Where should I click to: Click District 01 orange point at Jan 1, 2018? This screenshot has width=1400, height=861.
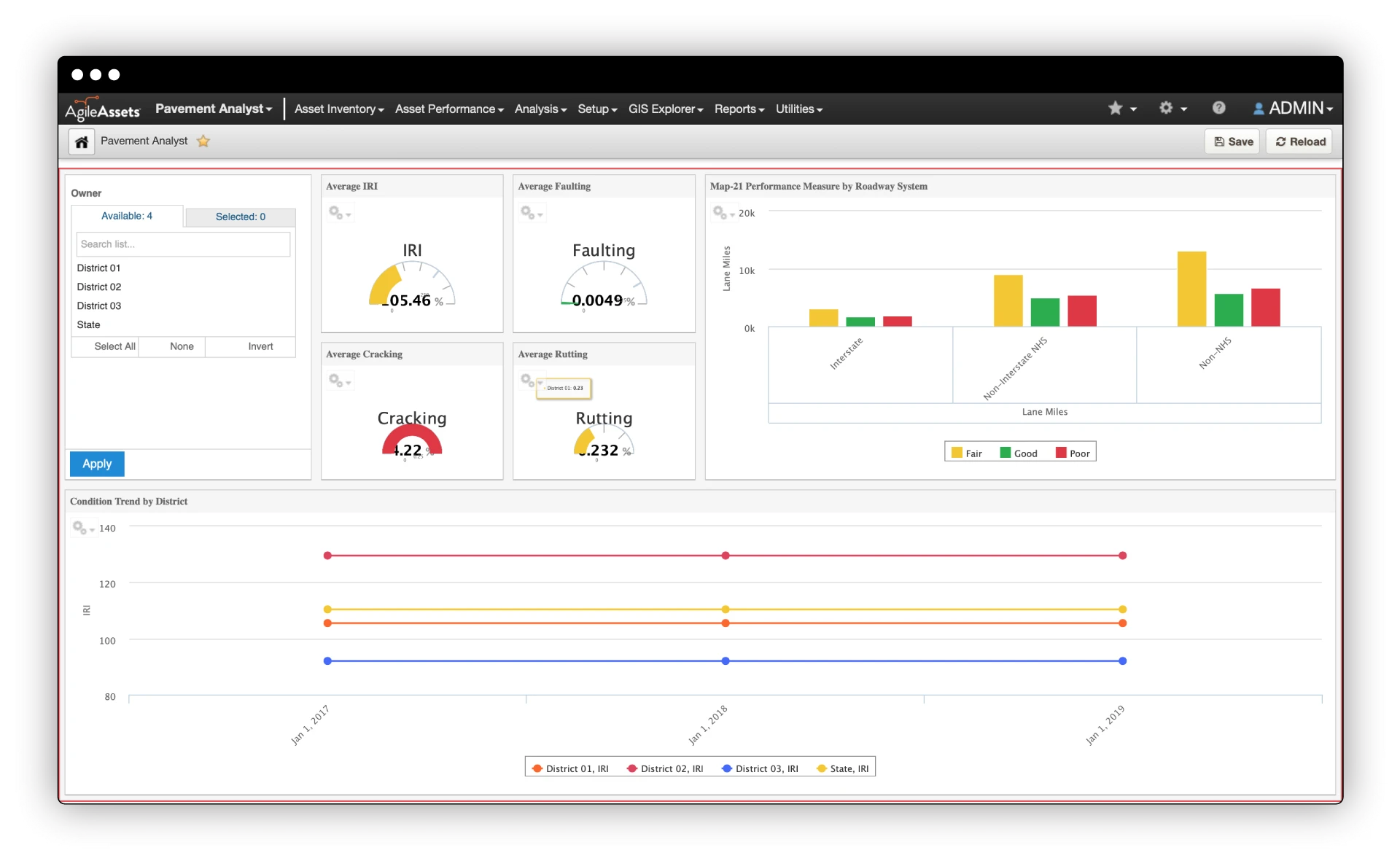[726, 623]
